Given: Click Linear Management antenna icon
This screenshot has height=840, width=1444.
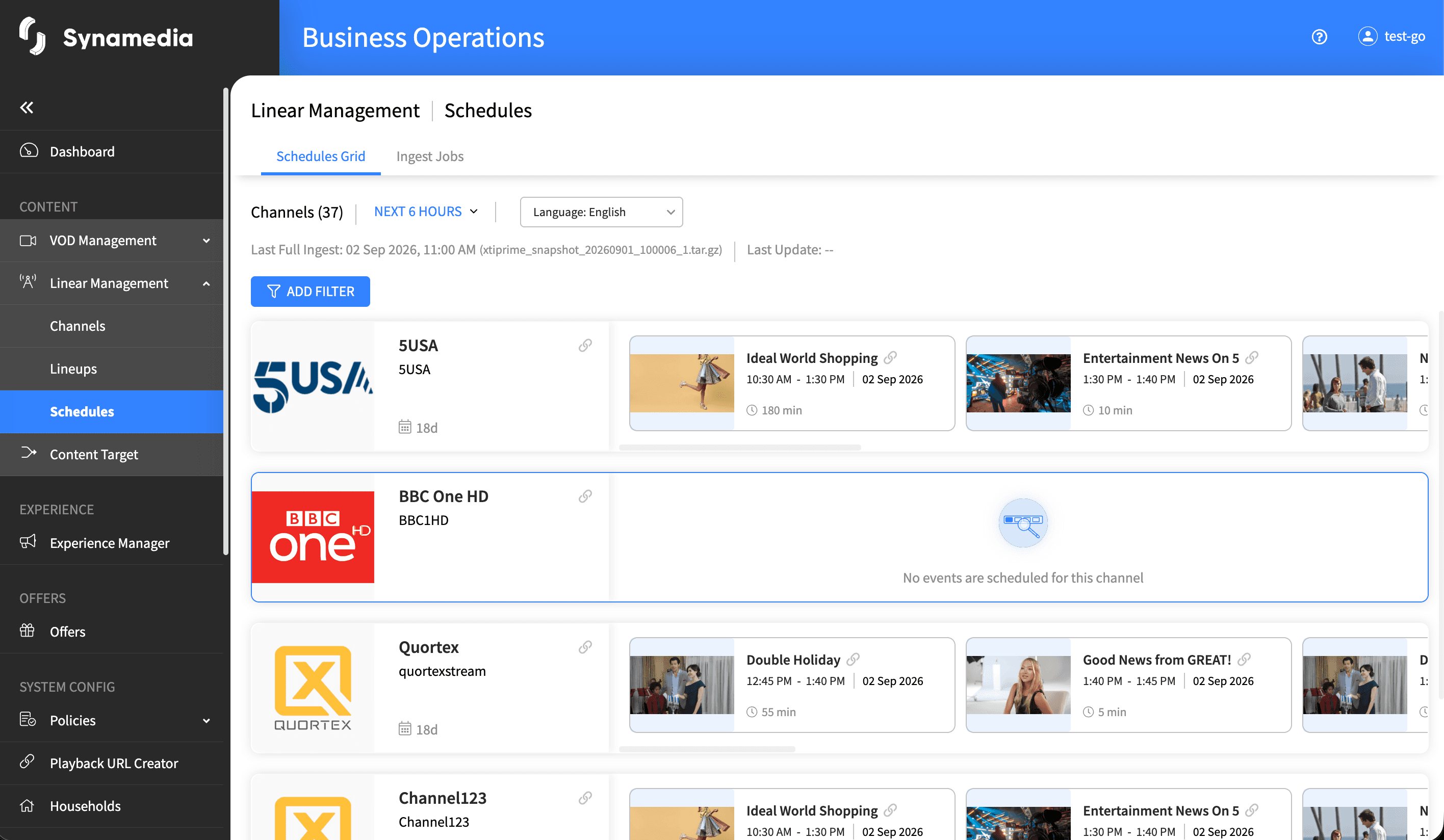Looking at the screenshot, I should tap(28, 282).
